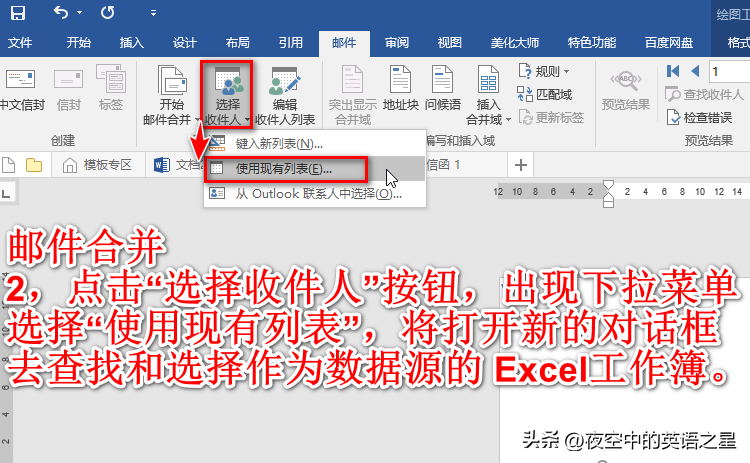Screen dimensions: 750x463
Task: Click the 匹配域 match fields button
Action: click(x=544, y=94)
